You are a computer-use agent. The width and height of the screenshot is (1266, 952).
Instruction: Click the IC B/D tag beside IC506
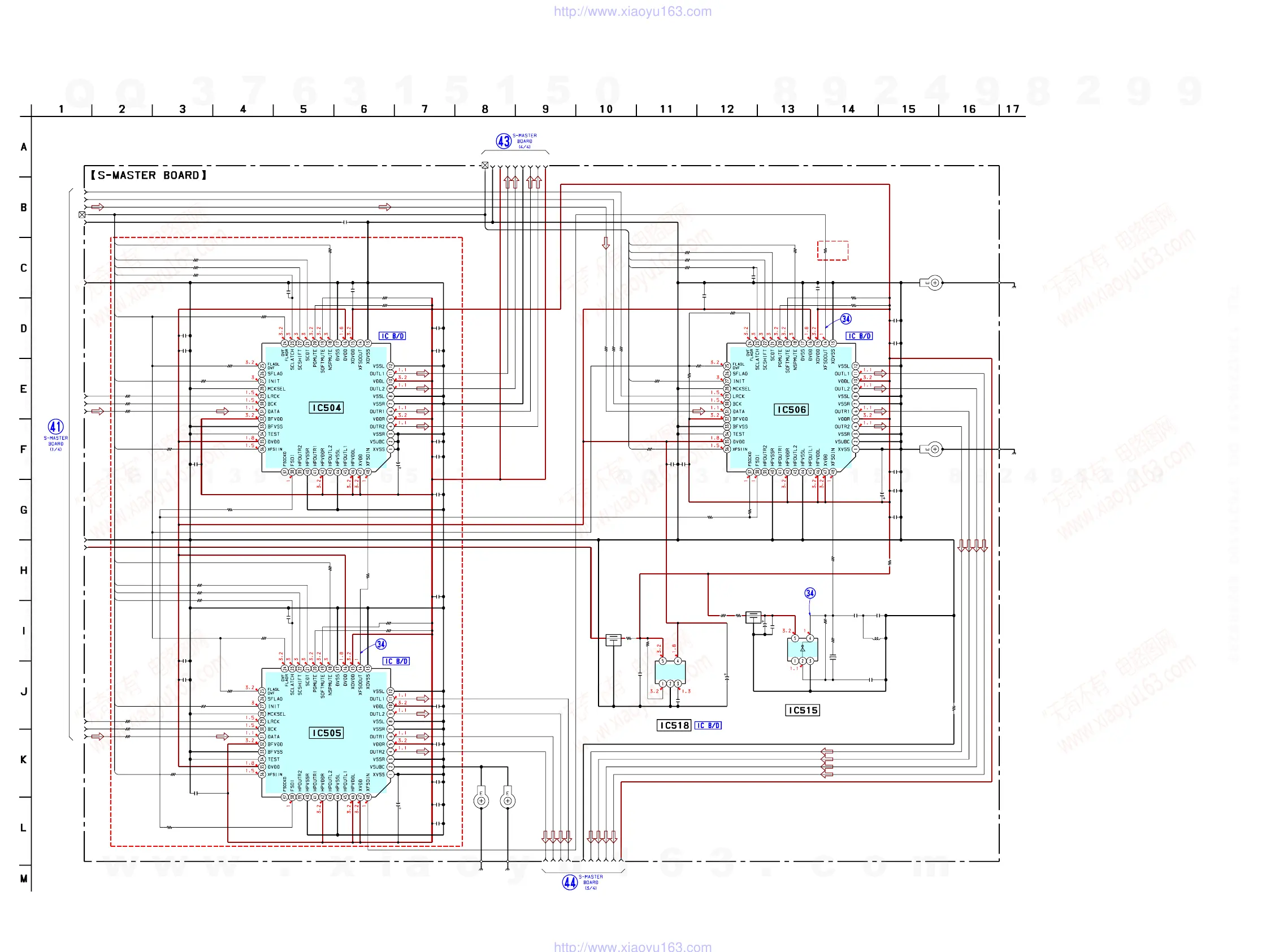(859, 336)
